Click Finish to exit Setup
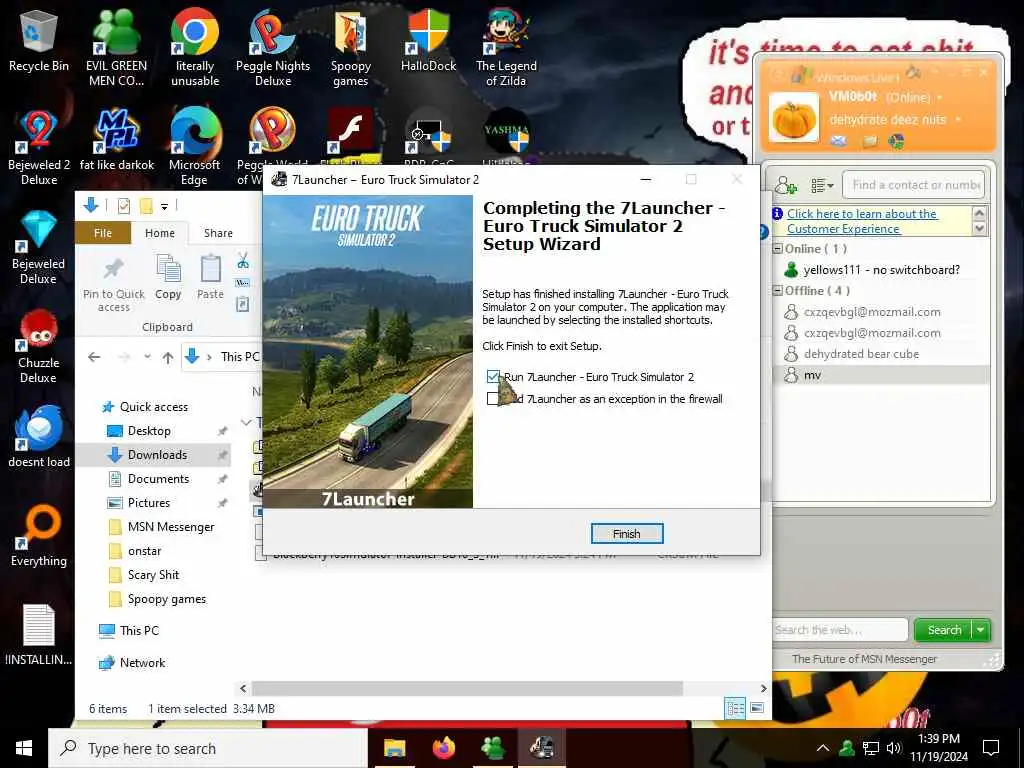Screen dimensions: 1024x768 tap(627, 534)
